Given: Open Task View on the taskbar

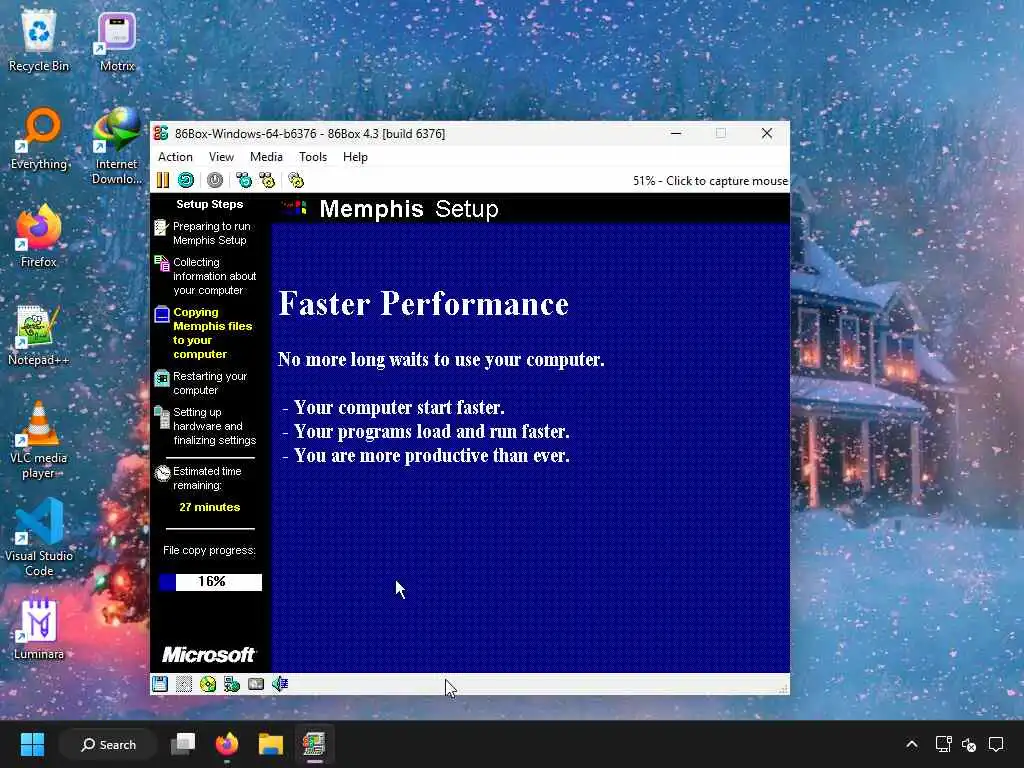Looking at the screenshot, I should tap(184, 744).
